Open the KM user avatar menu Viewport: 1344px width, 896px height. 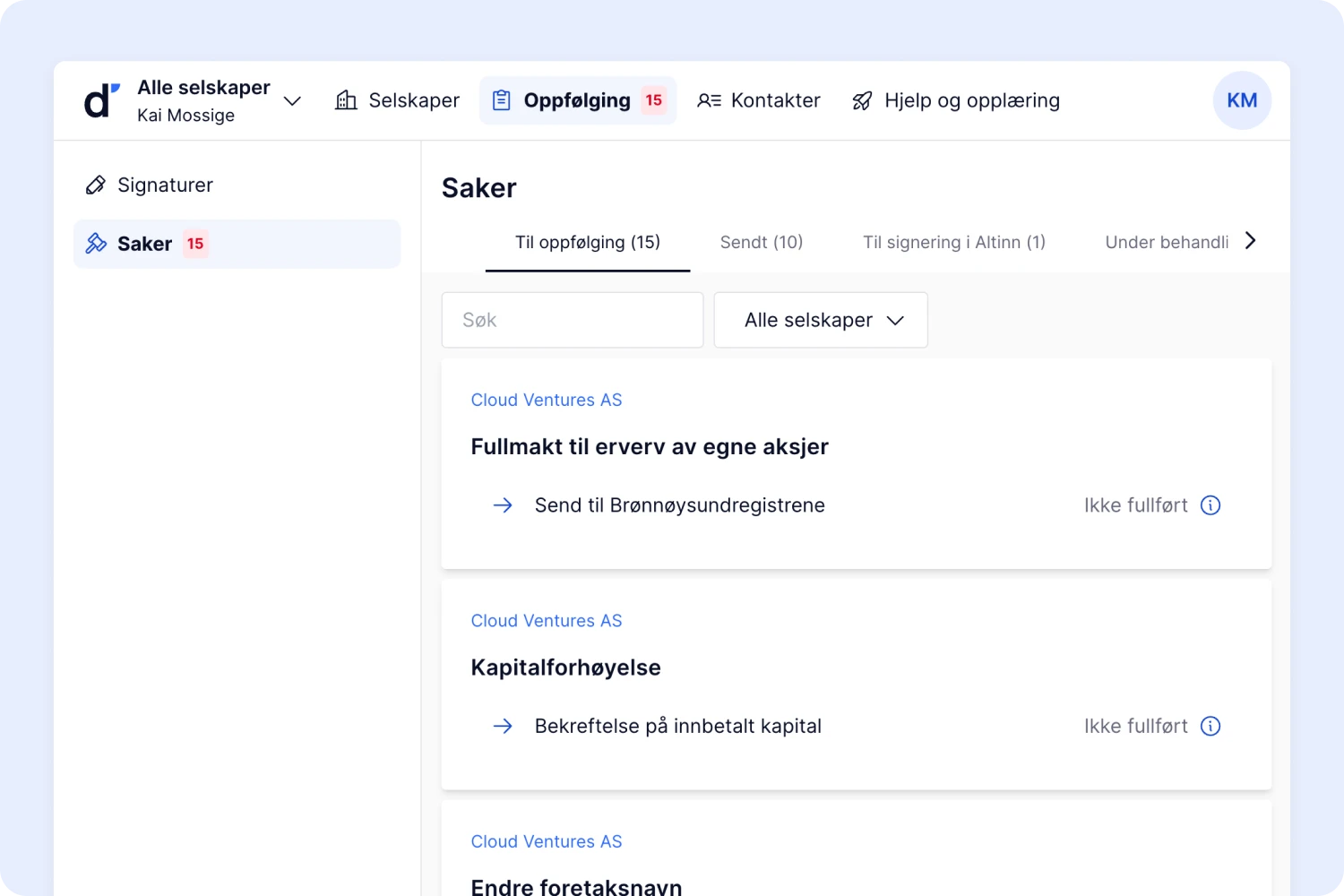[x=1242, y=100]
